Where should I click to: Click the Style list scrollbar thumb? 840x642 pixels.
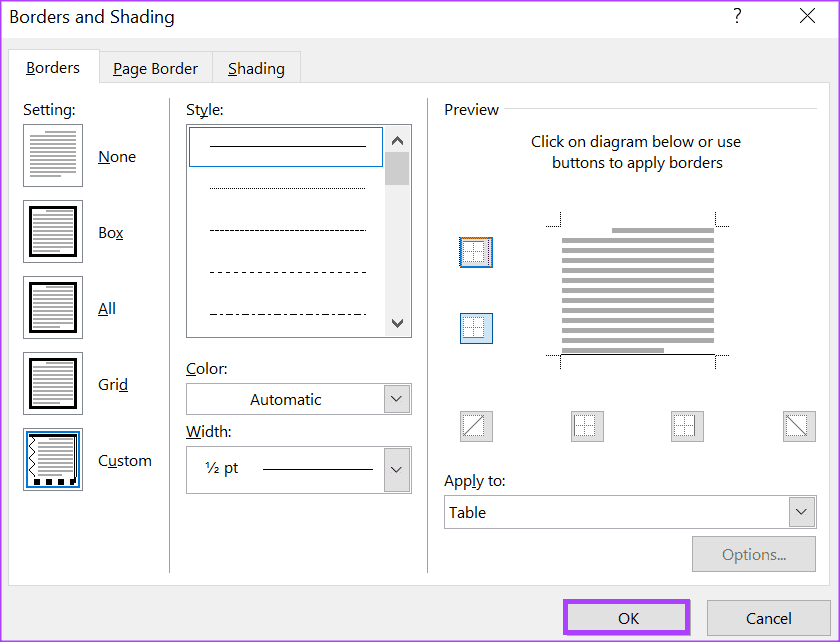398,169
